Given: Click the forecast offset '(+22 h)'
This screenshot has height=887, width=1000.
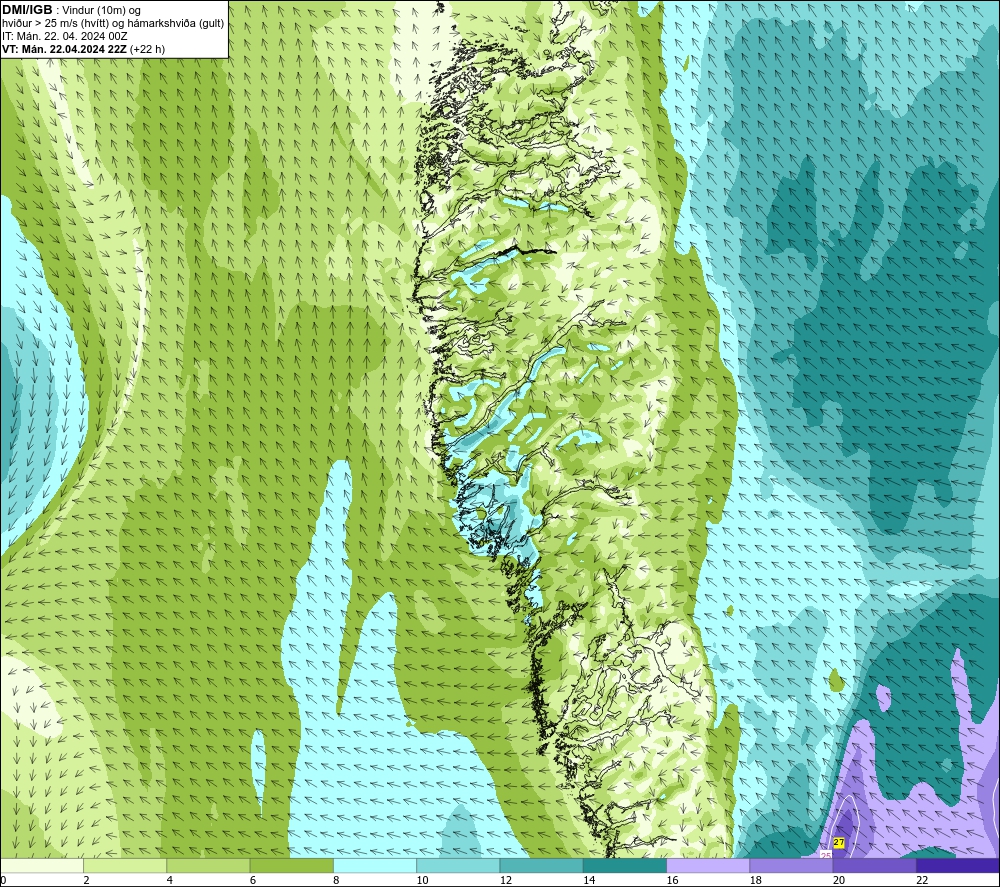Looking at the screenshot, I should coord(147,49).
